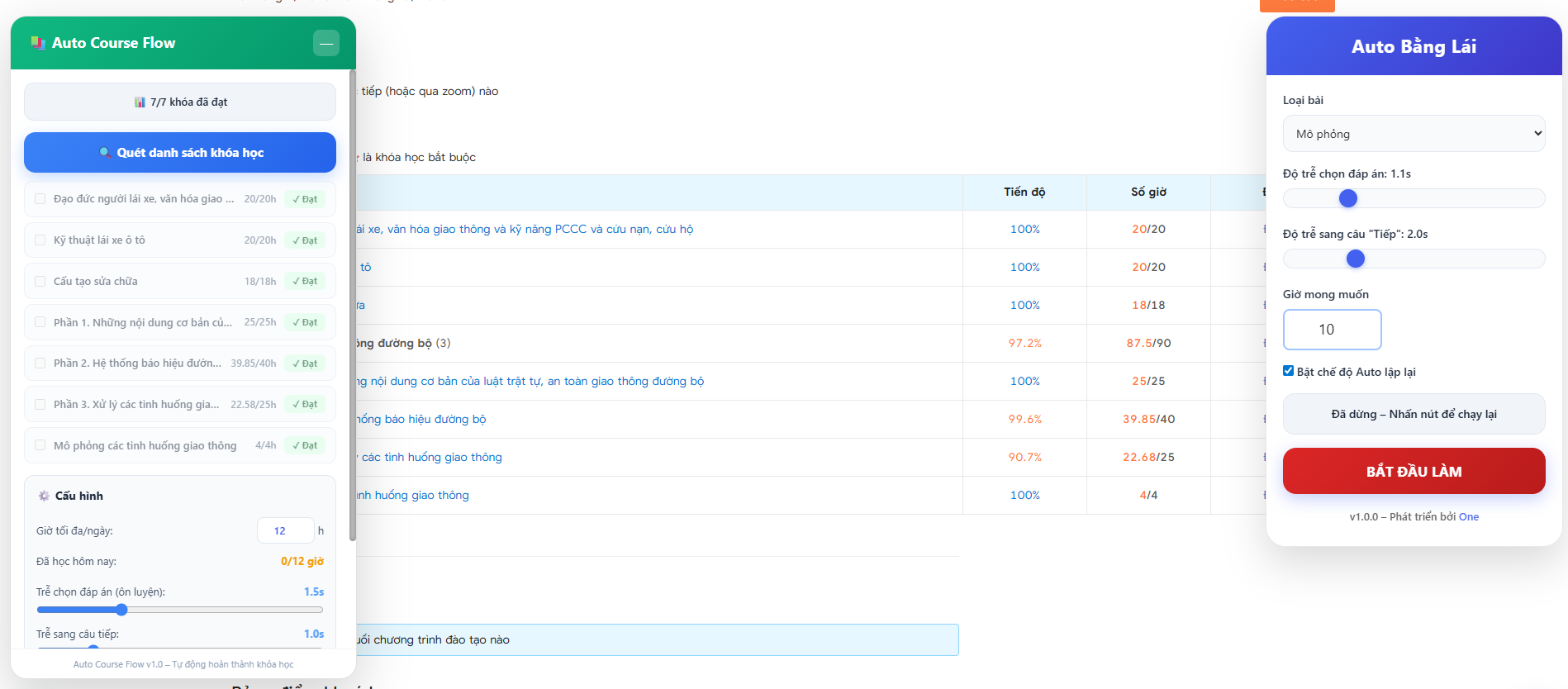Check the Đạo đức người lái xe course checkbox

pyautogui.click(x=40, y=199)
